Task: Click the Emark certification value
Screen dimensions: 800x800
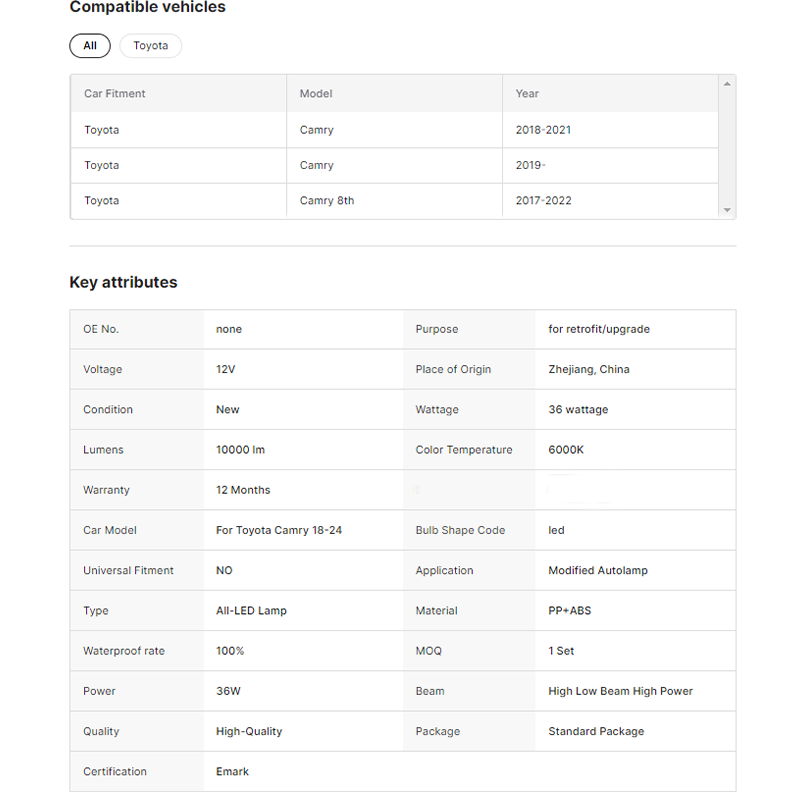Action: [232, 772]
